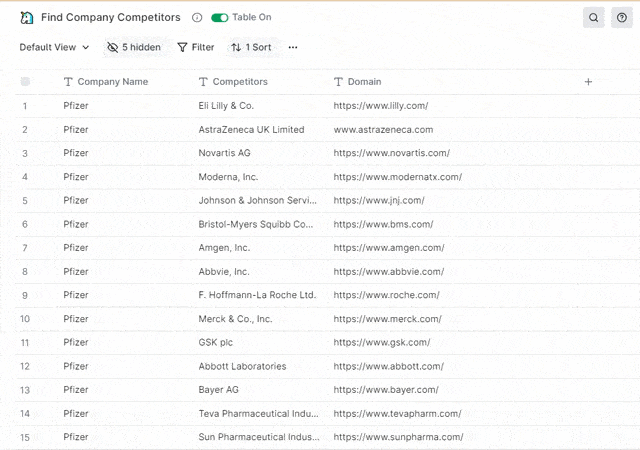Select the Bristol-Myers Squibb Co... cell
The height and width of the screenshot is (450, 640).
[256, 224]
